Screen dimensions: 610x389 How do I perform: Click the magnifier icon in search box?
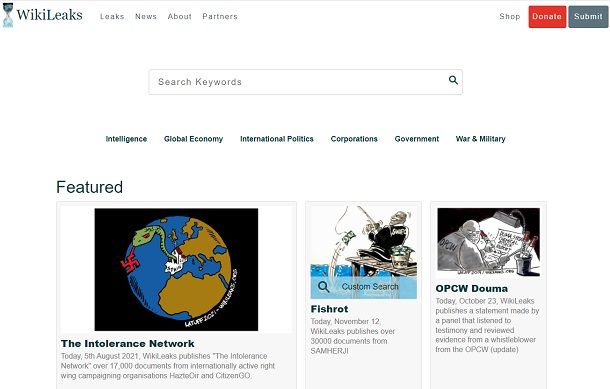453,80
